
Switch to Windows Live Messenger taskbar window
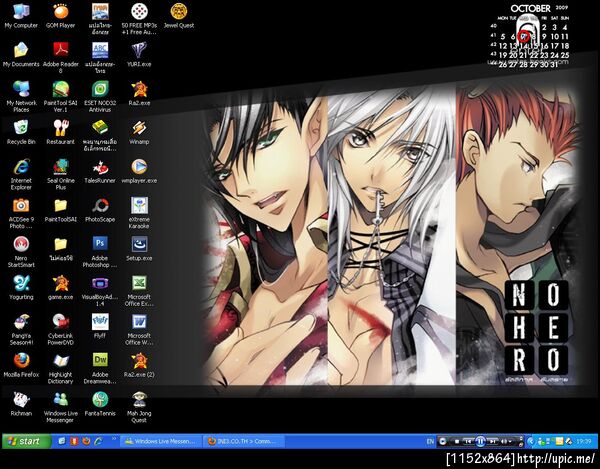tap(161, 441)
